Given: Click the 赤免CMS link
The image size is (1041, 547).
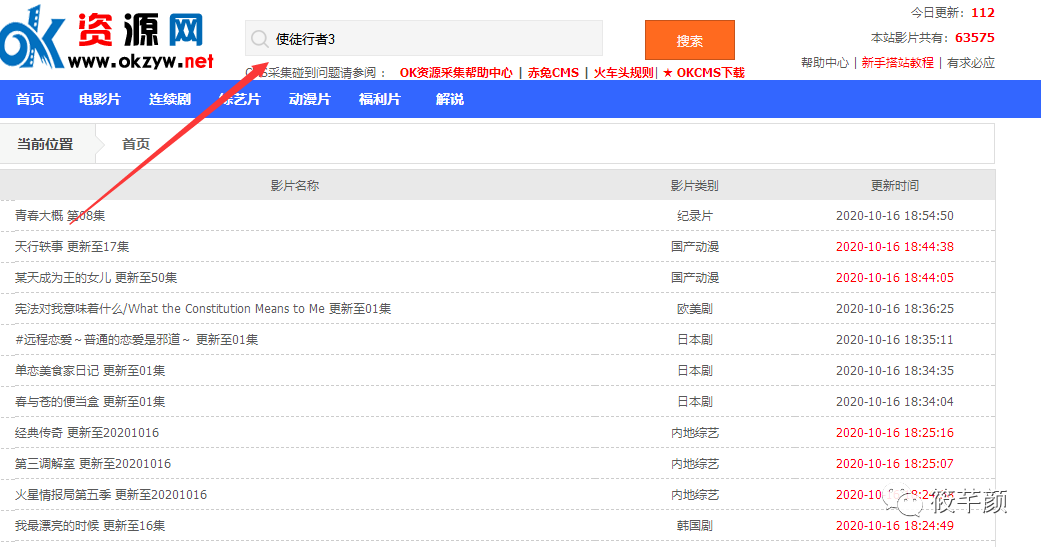Looking at the screenshot, I should click(x=553, y=73).
